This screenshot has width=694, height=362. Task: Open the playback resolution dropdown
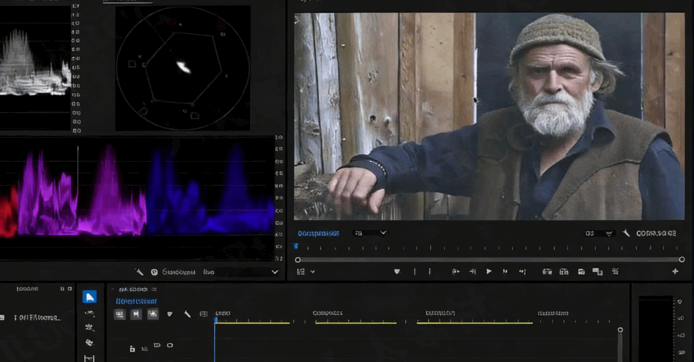click(600, 233)
